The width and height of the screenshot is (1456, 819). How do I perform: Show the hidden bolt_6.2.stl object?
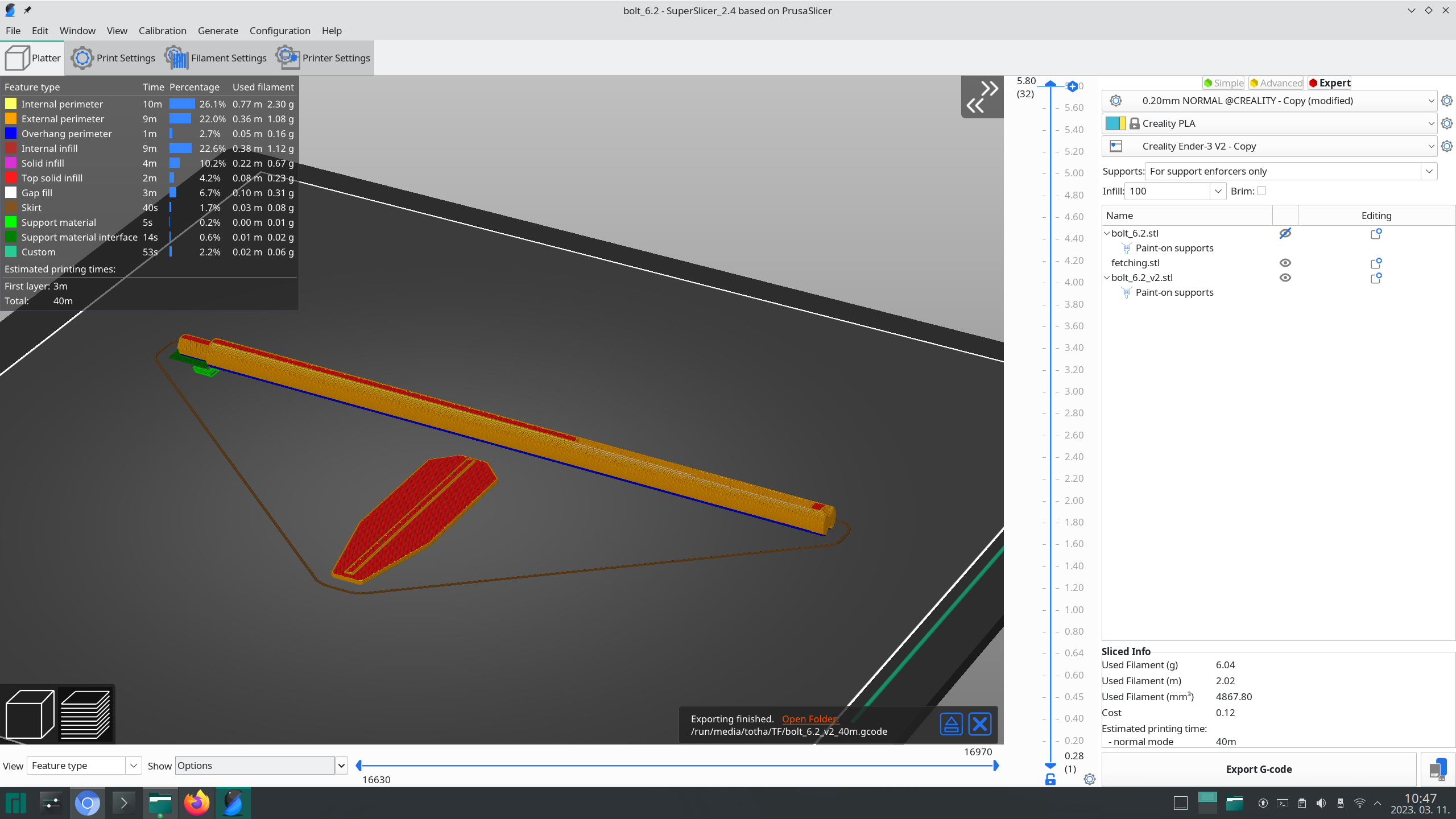1285,233
